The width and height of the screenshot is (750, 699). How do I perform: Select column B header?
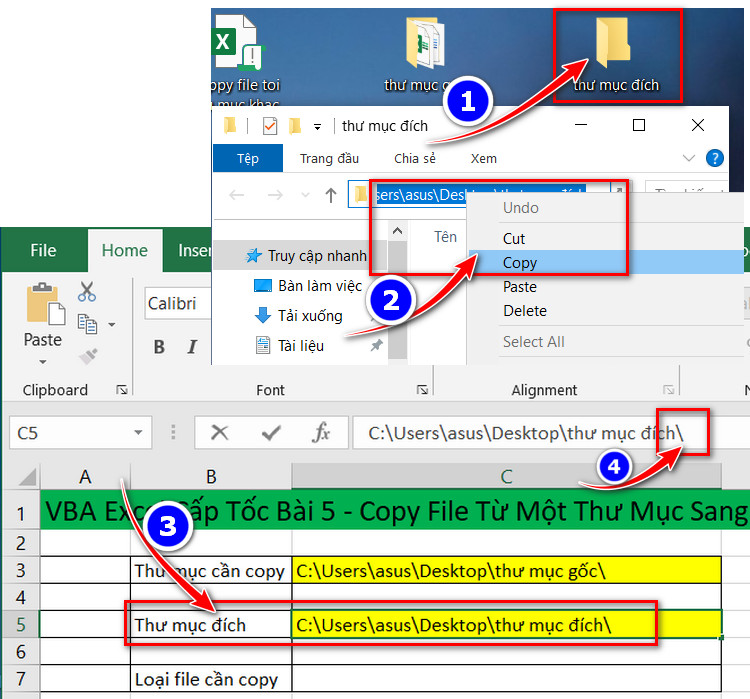point(211,477)
